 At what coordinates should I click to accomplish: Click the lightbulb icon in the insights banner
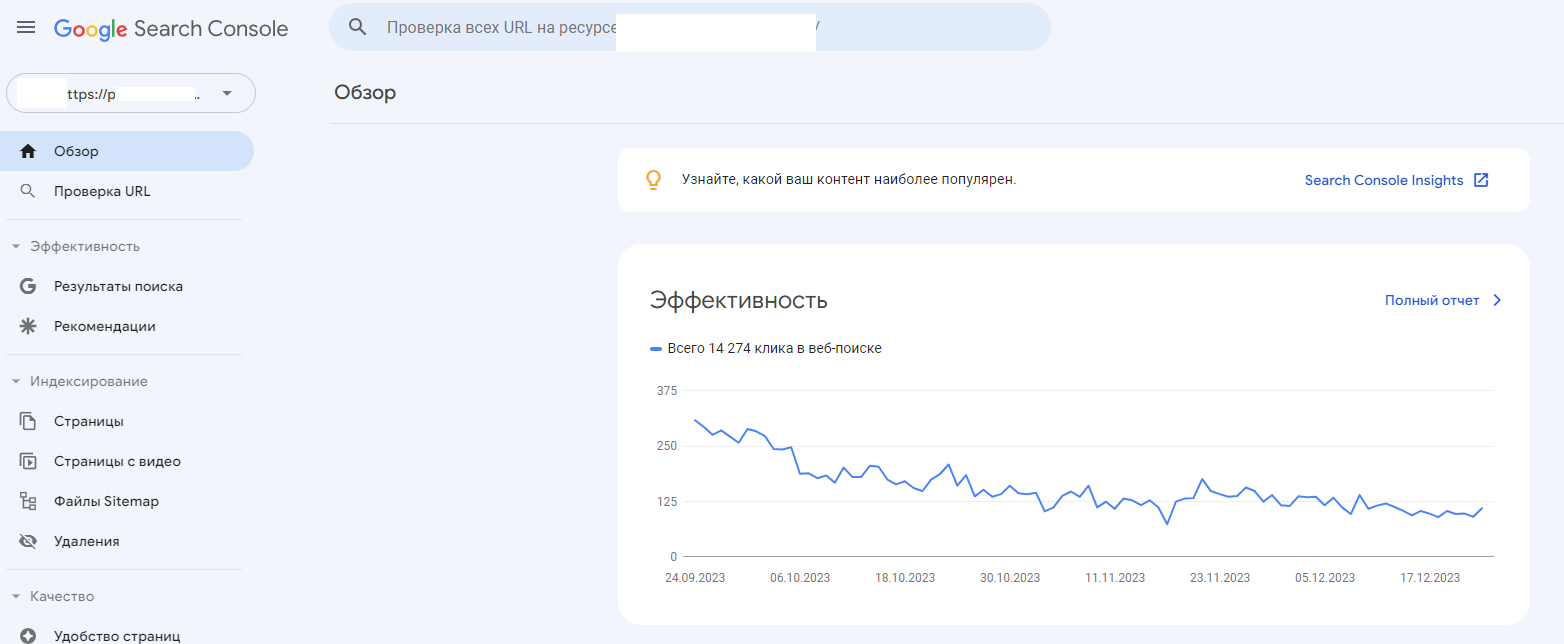653,180
